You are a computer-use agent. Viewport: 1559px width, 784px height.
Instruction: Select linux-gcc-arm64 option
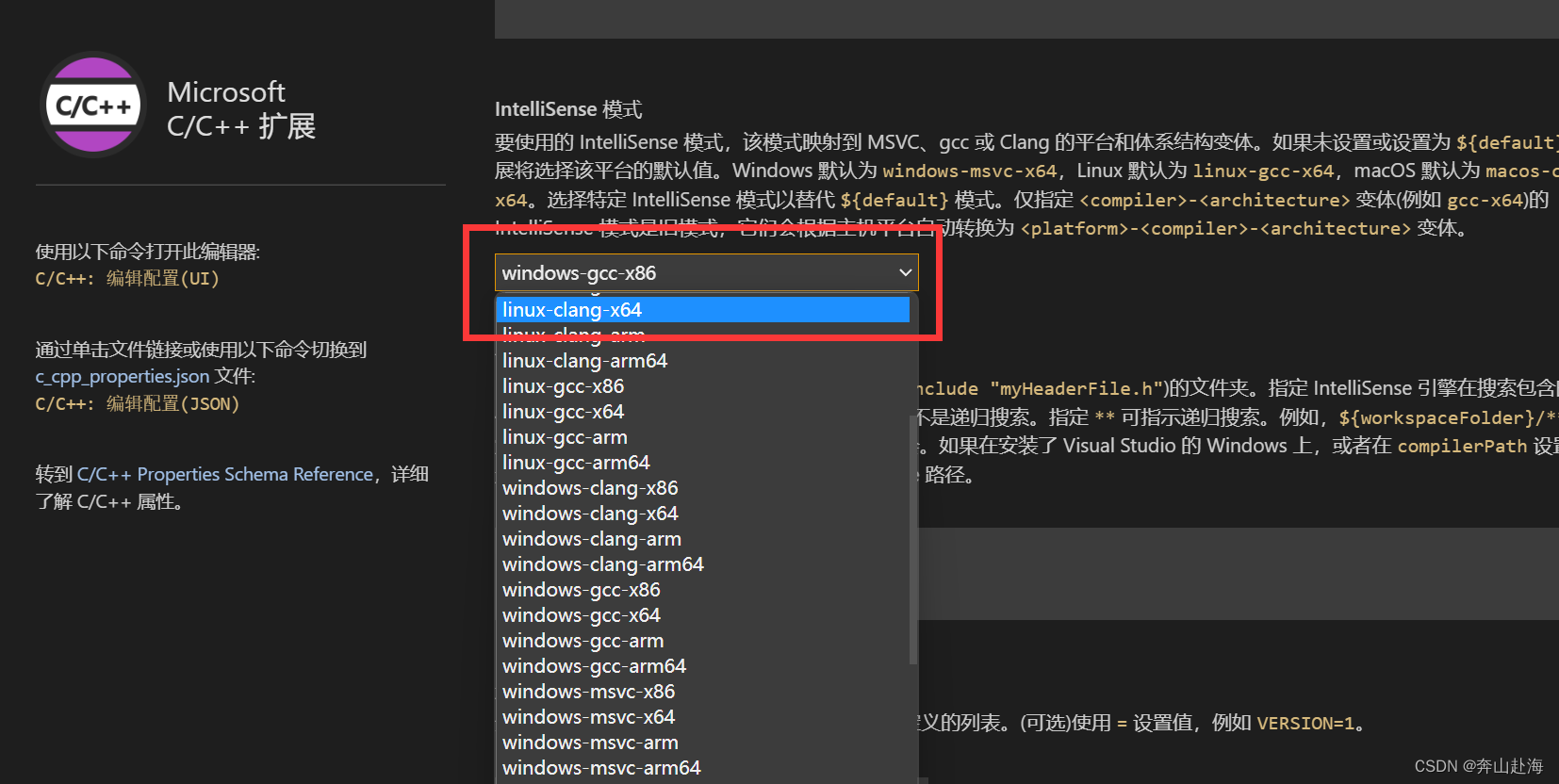pos(703,463)
